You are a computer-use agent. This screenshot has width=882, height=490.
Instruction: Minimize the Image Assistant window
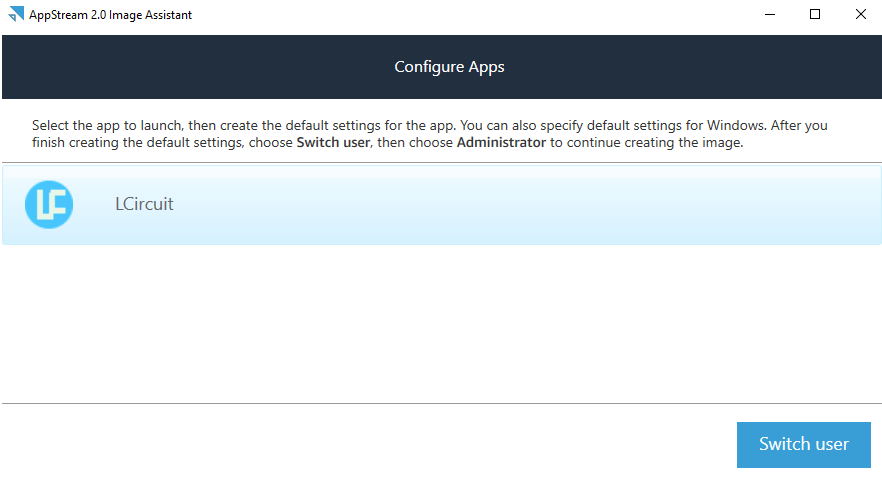pos(770,14)
